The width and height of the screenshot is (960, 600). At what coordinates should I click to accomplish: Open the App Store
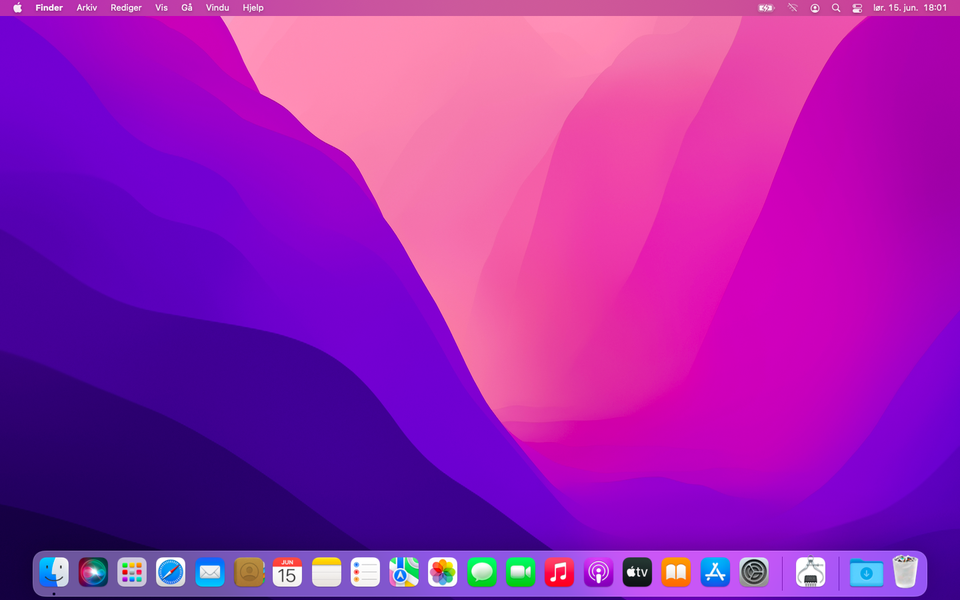pyautogui.click(x=715, y=572)
